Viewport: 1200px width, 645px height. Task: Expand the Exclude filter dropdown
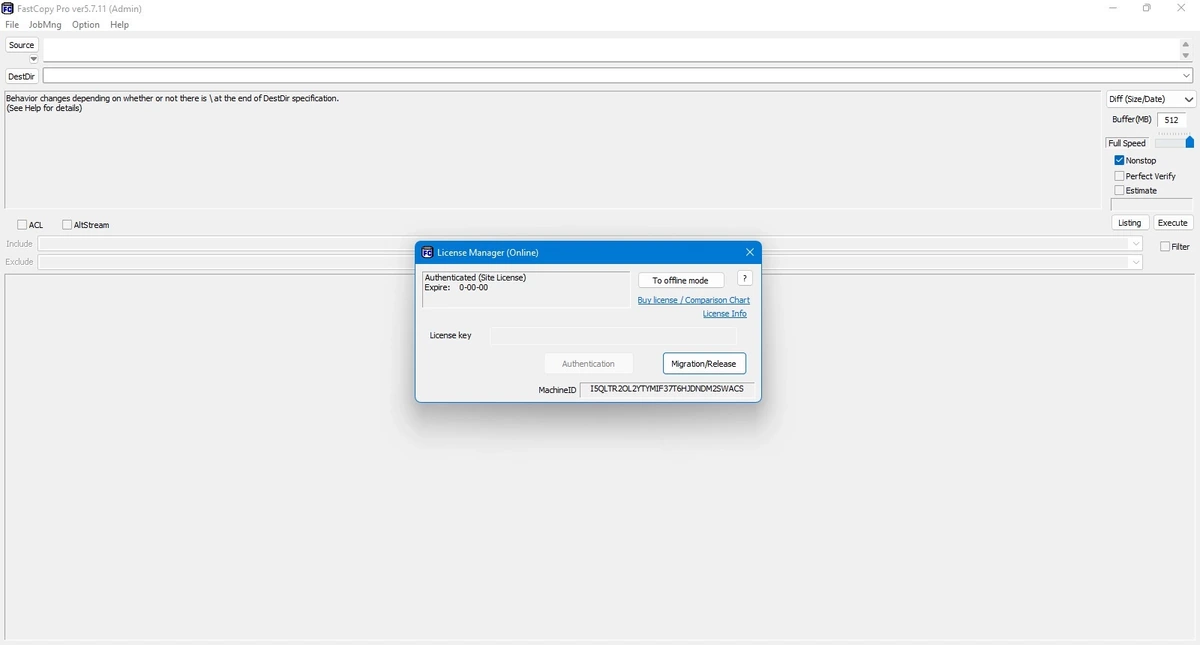pos(1136,262)
